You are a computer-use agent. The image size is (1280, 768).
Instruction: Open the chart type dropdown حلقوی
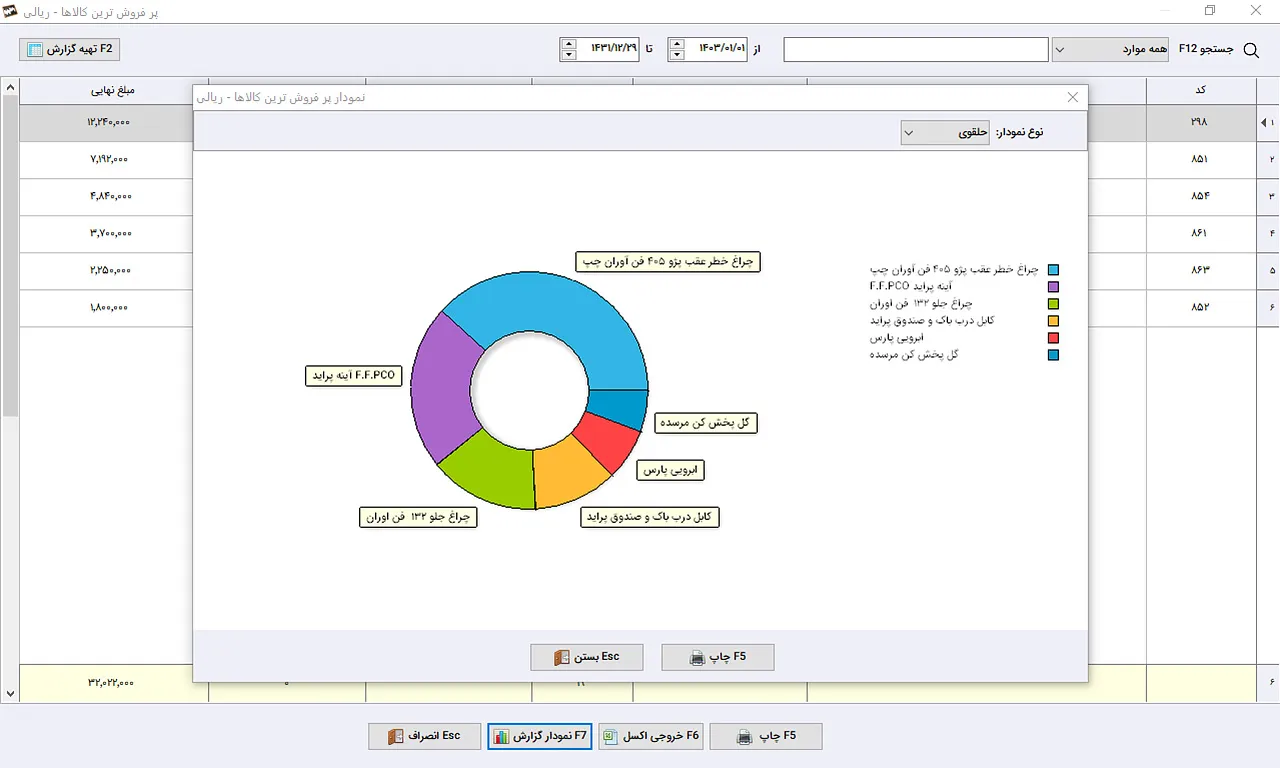[x=946, y=132]
